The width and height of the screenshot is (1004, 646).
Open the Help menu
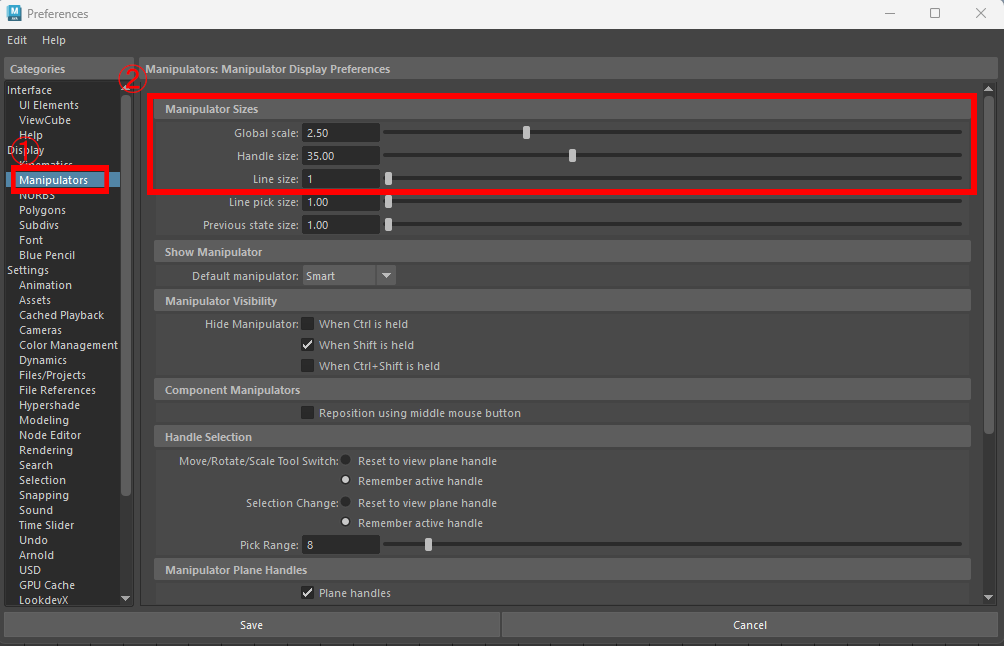point(54,40)
